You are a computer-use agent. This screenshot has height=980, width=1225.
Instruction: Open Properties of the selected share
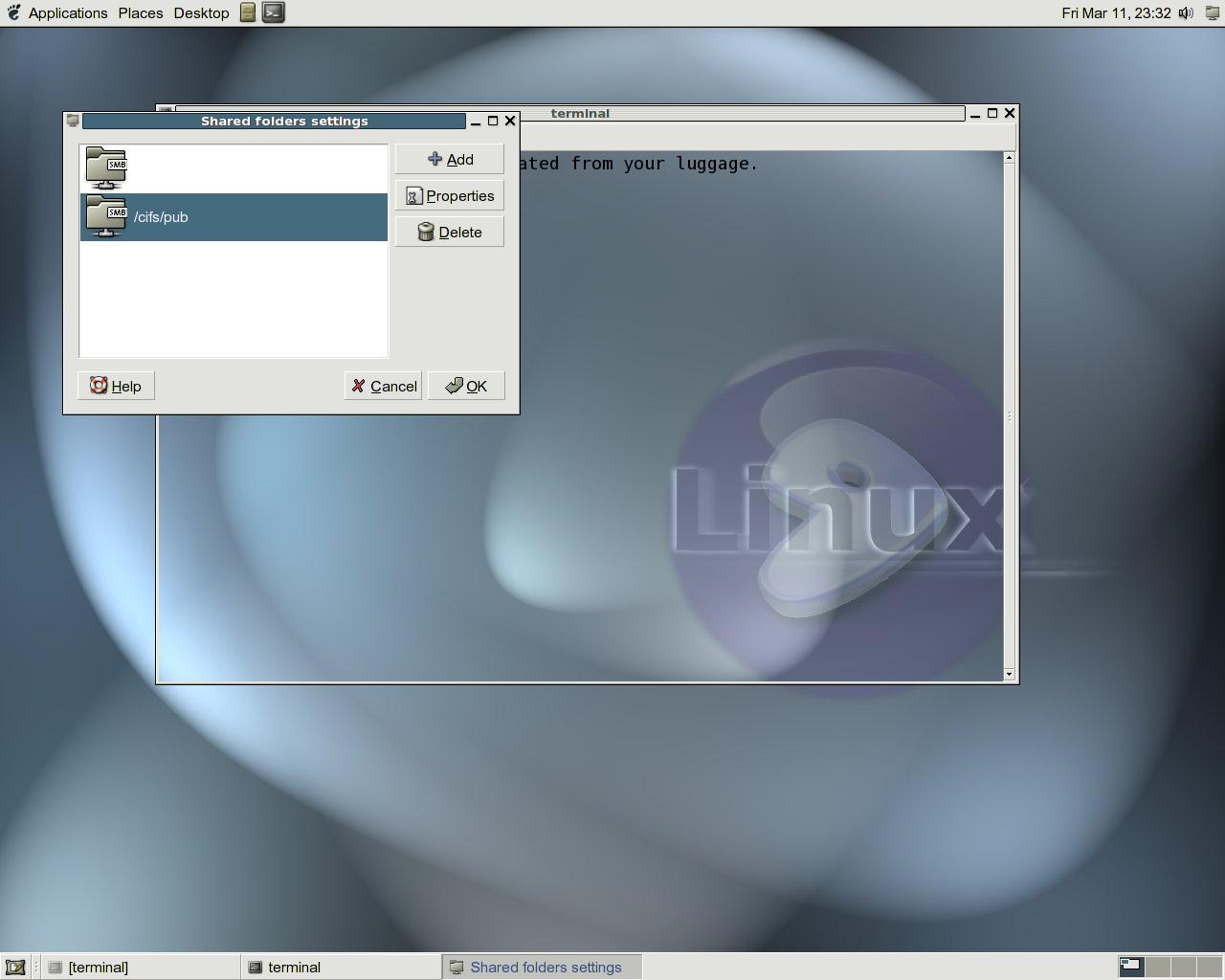tap(449, 195)
